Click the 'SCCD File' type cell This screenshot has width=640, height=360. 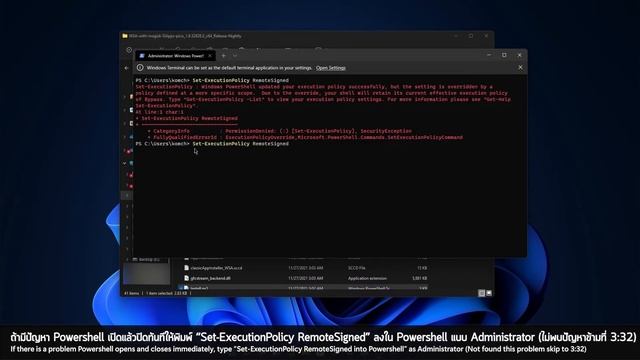pos(356,268)
